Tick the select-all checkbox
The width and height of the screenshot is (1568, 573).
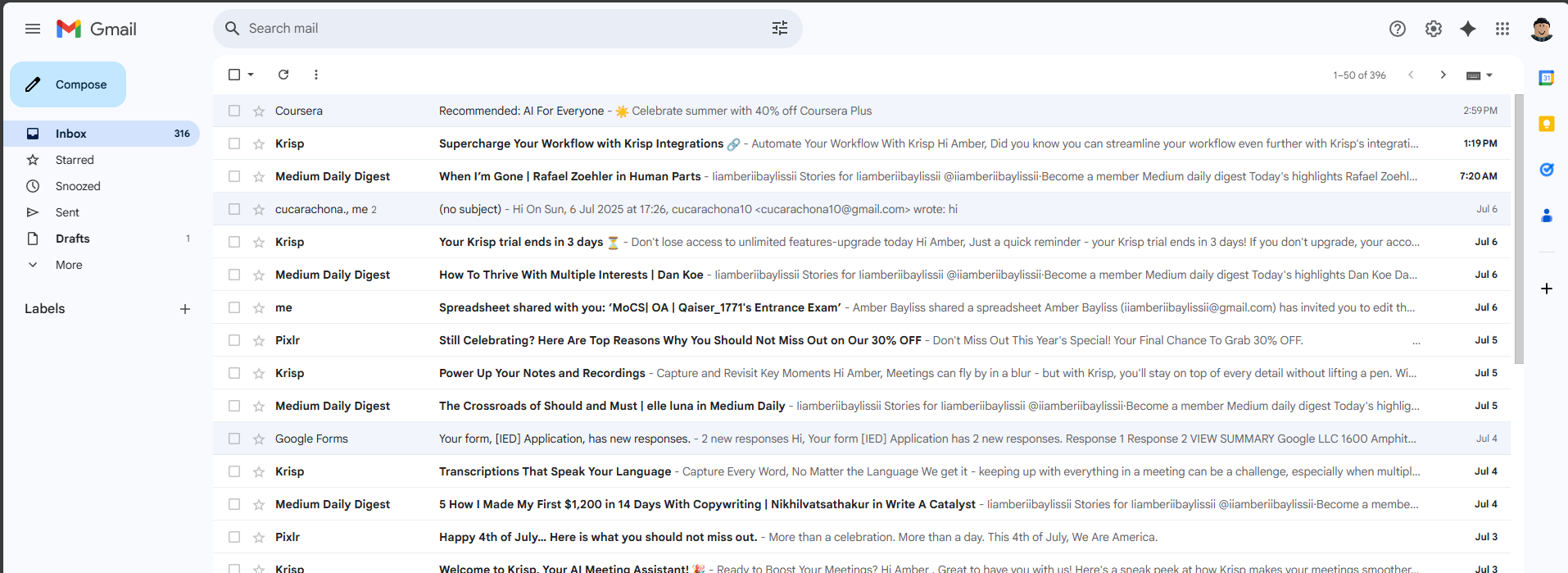[x=234, y=75]
